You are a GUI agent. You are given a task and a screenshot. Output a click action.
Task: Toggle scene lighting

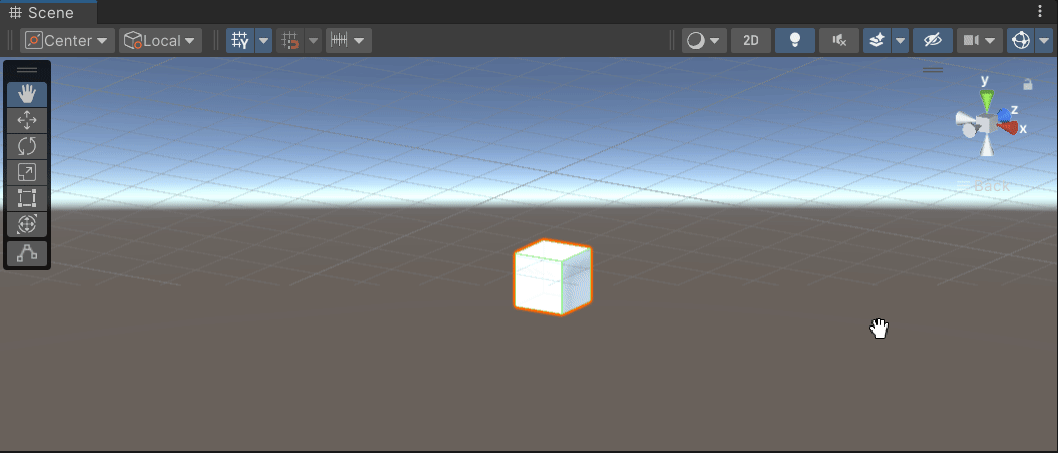point(795,41)
